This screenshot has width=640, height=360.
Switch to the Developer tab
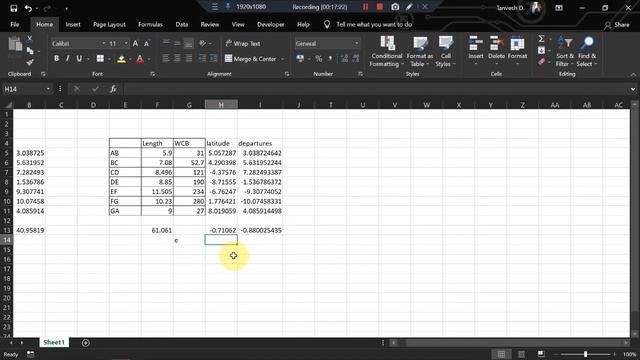(x=271, y=24)
